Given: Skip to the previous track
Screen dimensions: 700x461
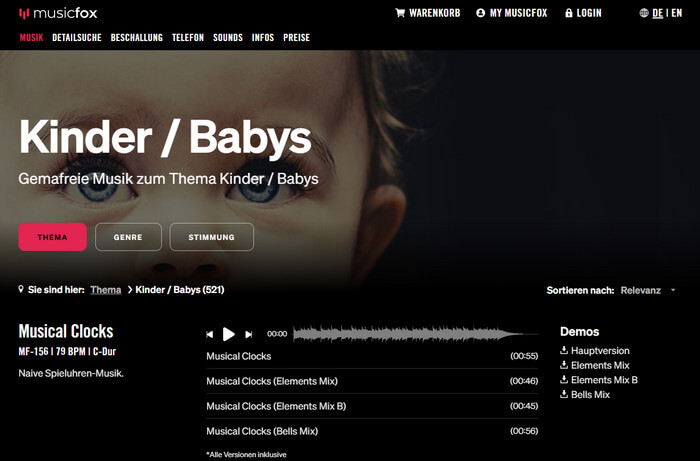Looking at the screenshot, I should point(209,334).
